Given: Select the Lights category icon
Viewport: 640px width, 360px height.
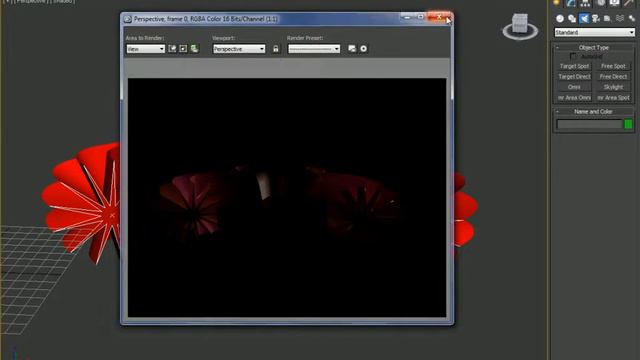Looking at the screenshot, I should (x=584, y=18).
